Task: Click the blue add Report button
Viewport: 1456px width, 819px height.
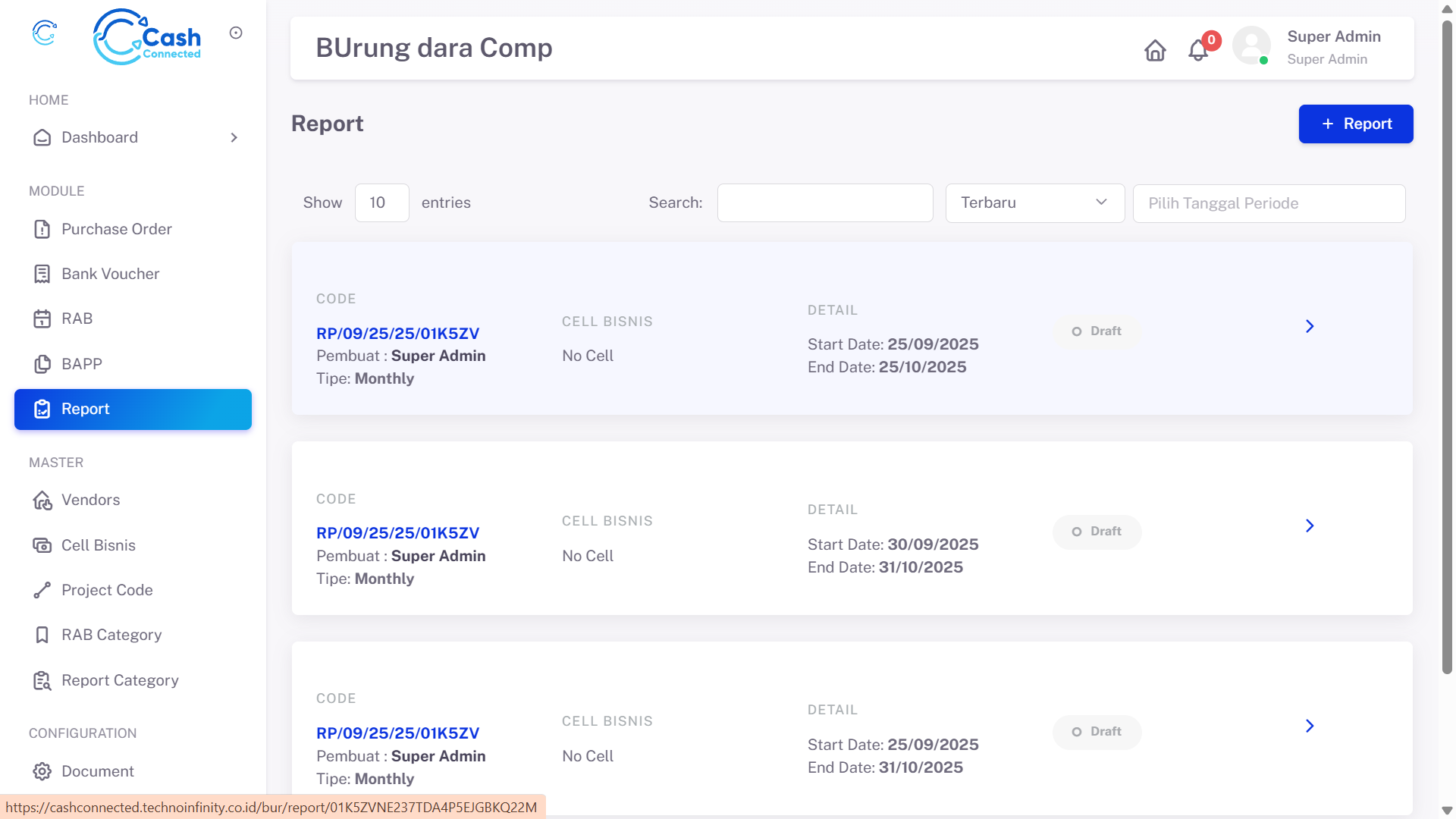Action: [1355, 124]
